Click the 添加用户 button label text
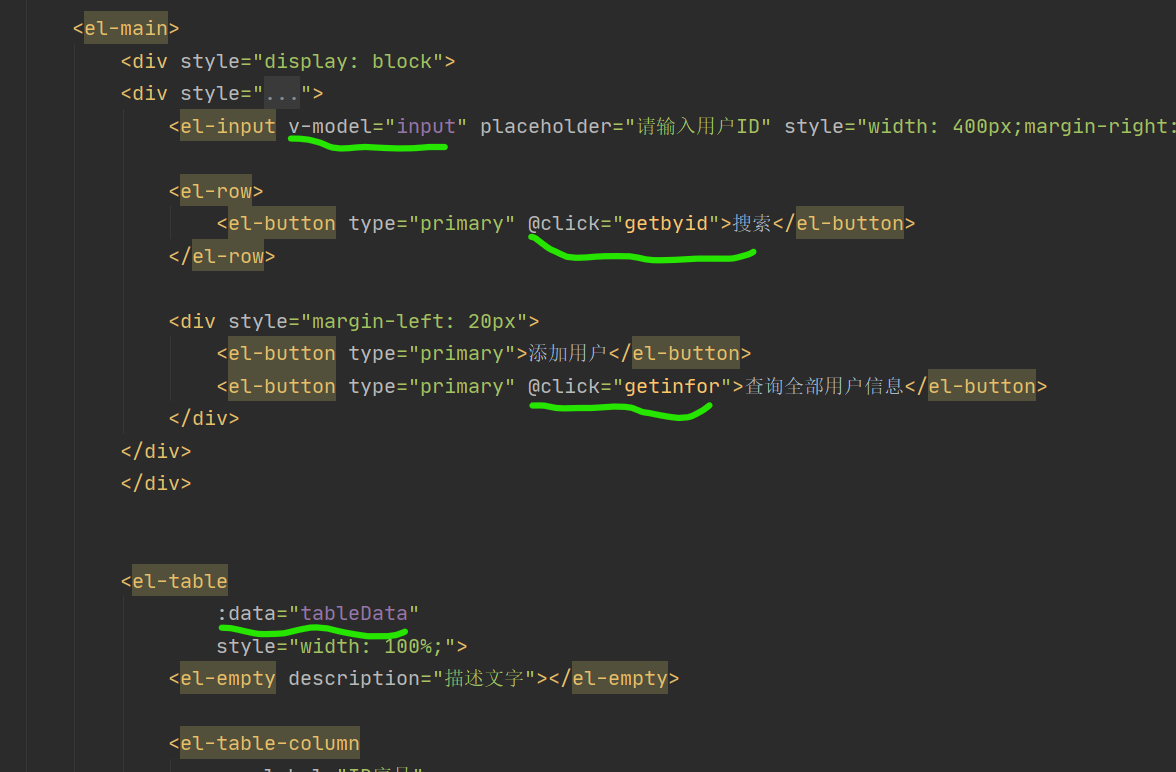Screen dimensions: 1176x772 567,353
